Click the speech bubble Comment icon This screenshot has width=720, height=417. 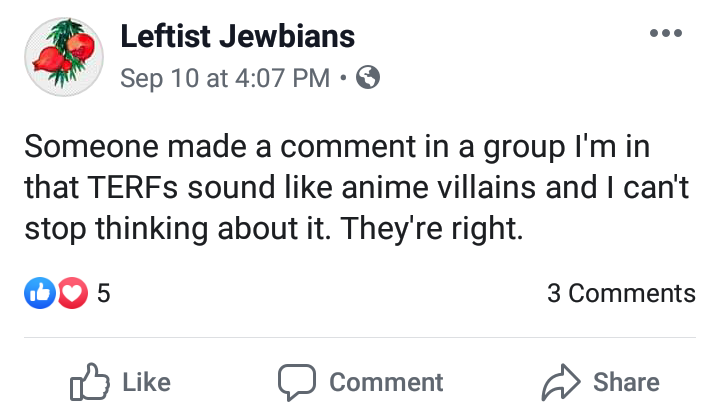pyautogui.click(x=295, y=382)
